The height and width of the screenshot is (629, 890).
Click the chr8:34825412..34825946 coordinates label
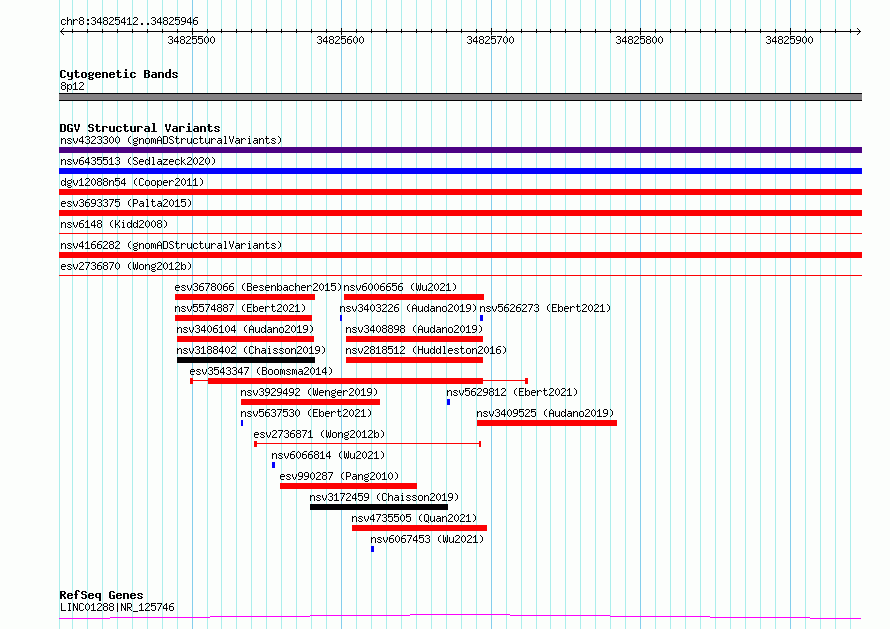[129, 22]
